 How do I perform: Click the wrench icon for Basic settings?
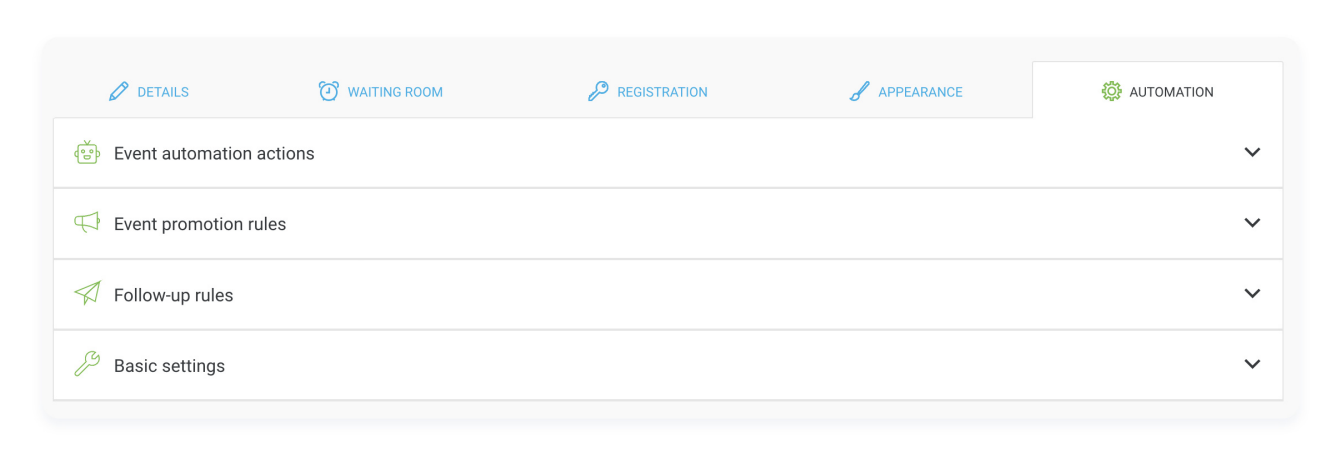tap(87, 365)
